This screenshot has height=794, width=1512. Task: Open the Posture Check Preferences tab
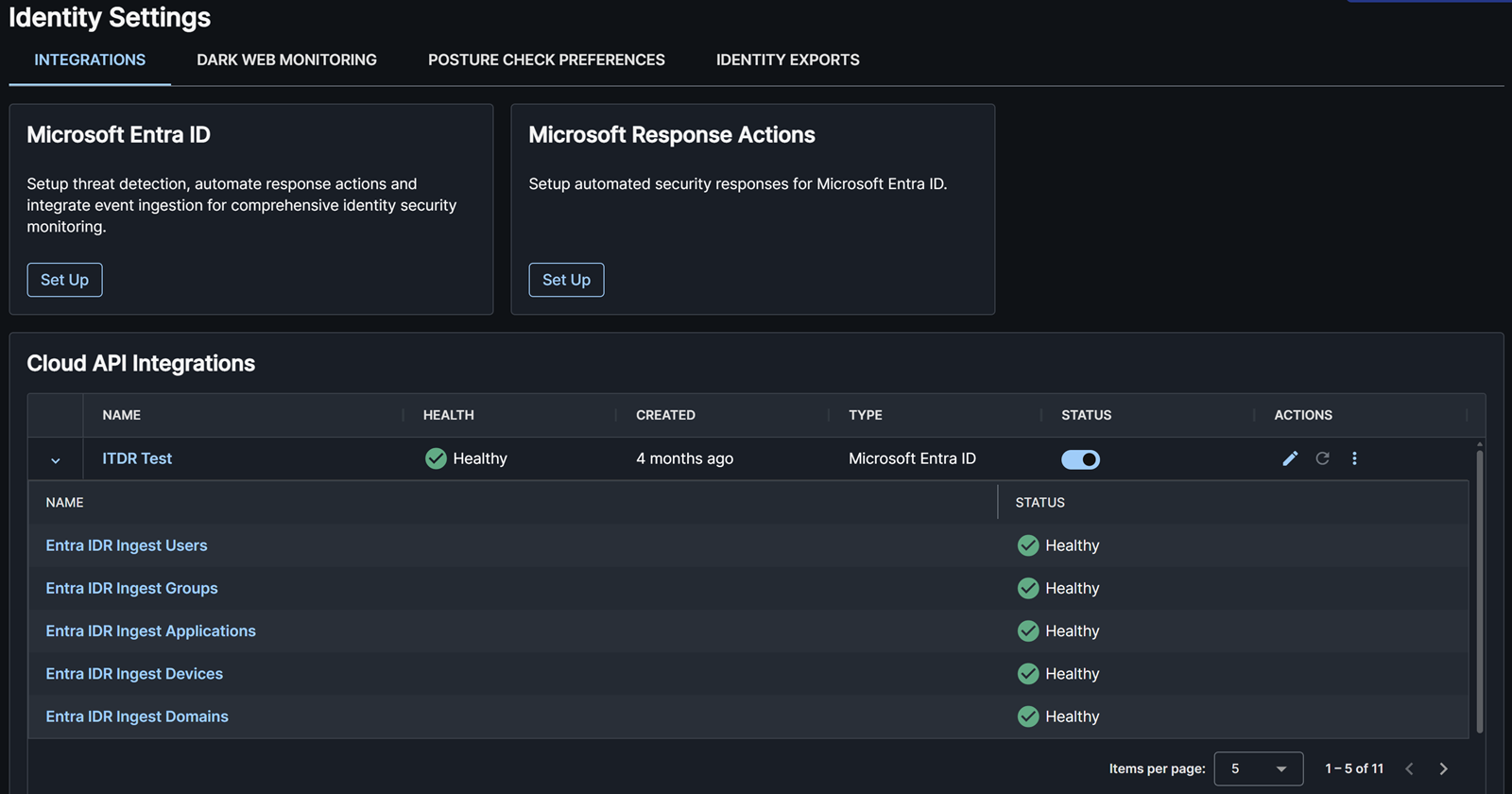[546, 60]
